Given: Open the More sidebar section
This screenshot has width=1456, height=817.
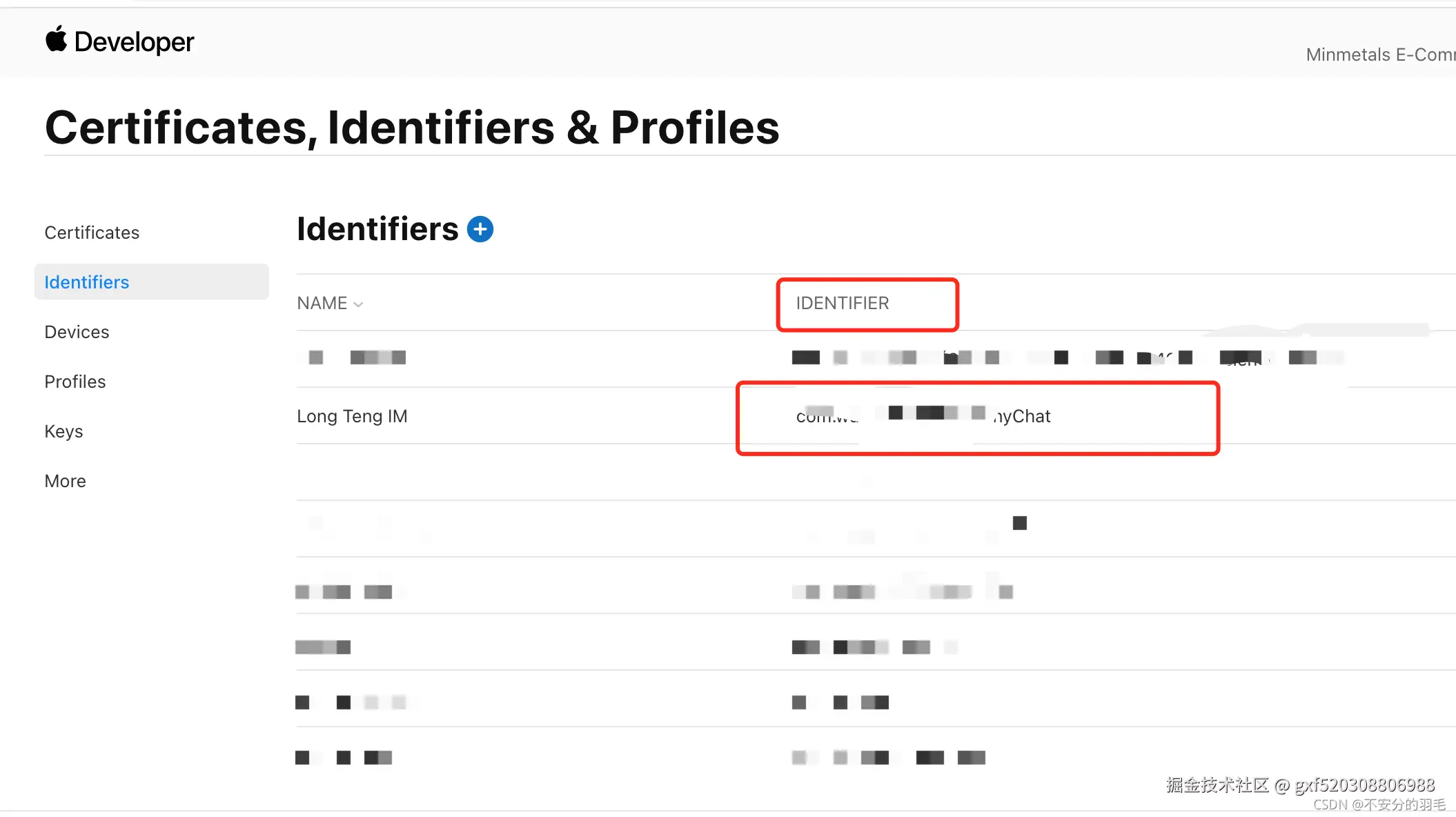Looking at the screenshot, I should tap(66, 481).
